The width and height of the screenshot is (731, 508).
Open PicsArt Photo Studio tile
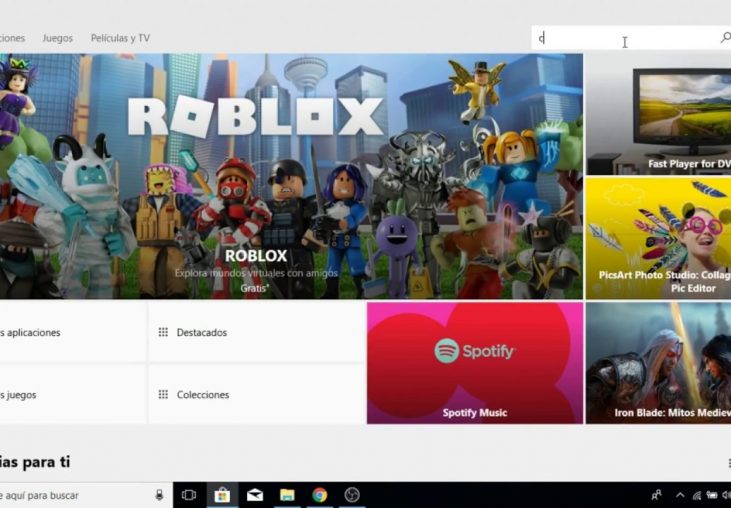click(x=658, y=238)
